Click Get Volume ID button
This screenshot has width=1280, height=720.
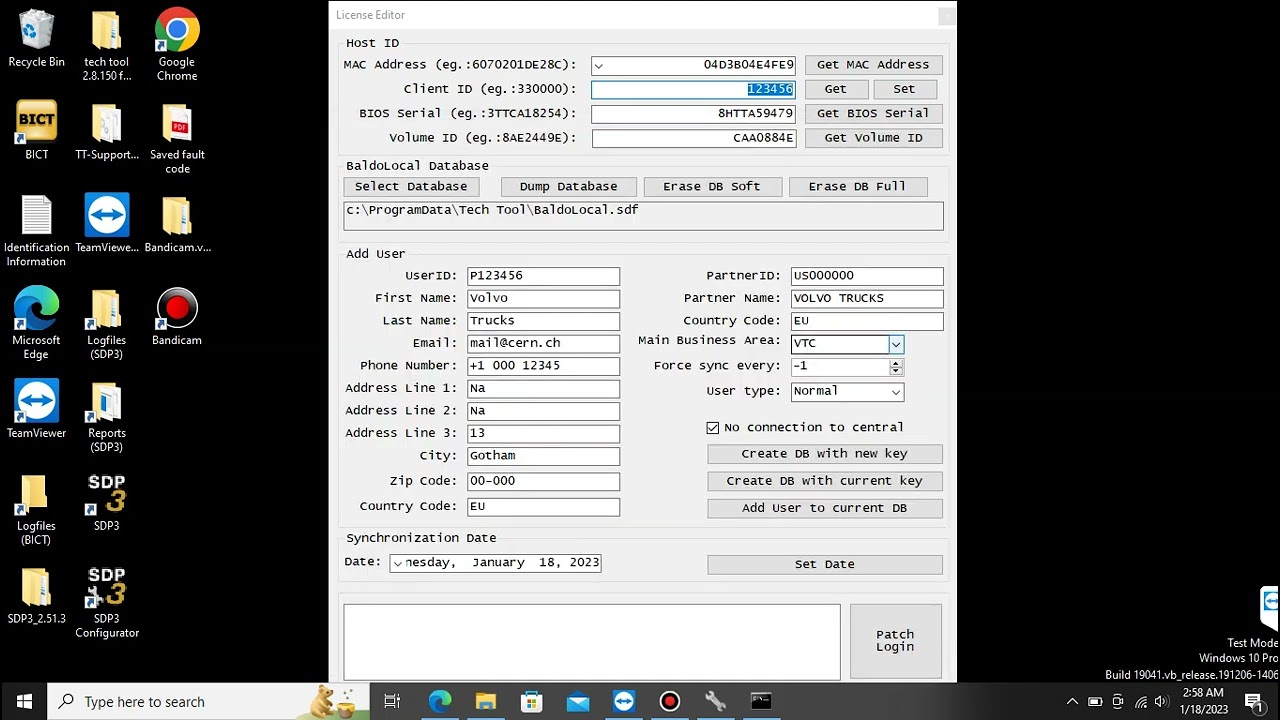coord(873,138)
